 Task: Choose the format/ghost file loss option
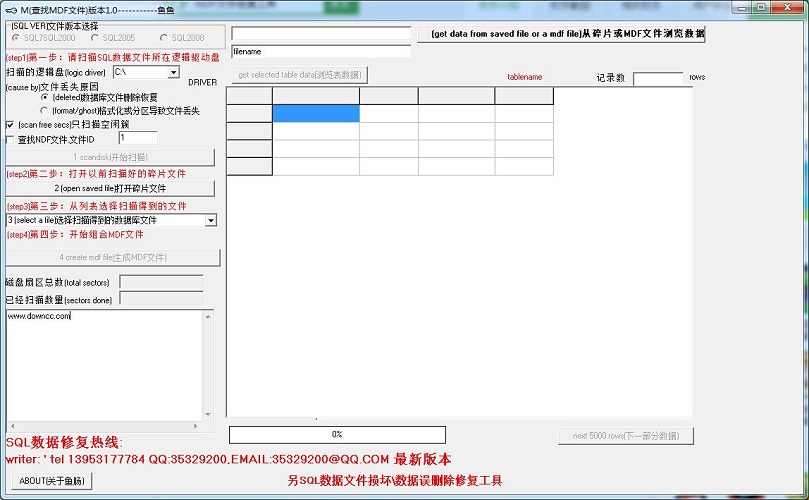click(44, 110)
